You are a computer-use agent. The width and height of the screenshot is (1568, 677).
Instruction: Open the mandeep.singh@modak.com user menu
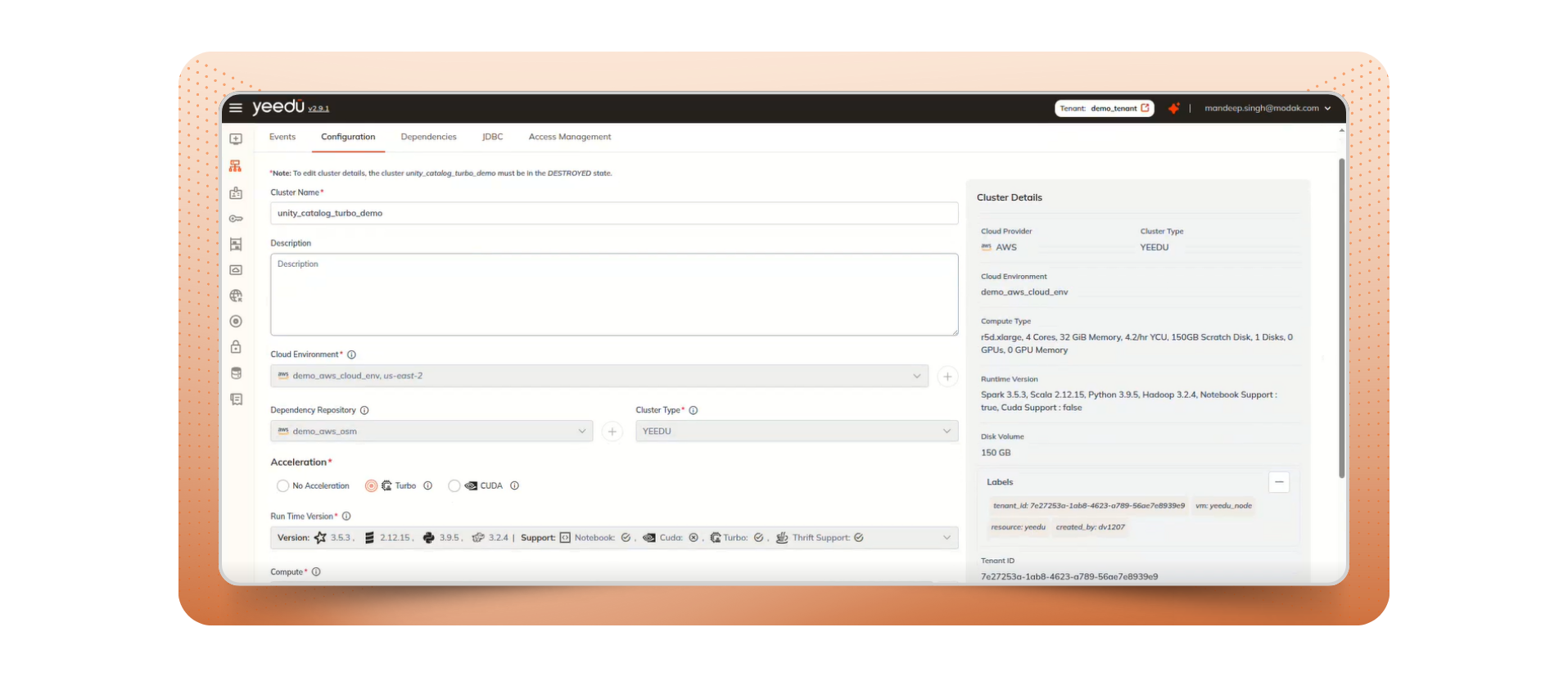(1268, 108)
